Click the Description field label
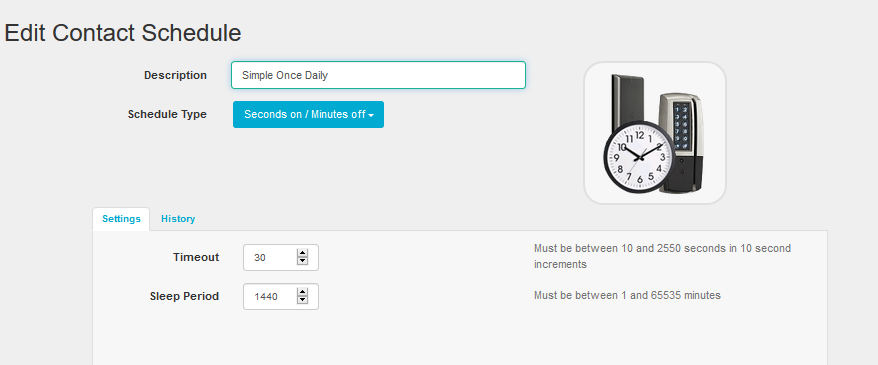878x365 pixels. pos(175,75)
